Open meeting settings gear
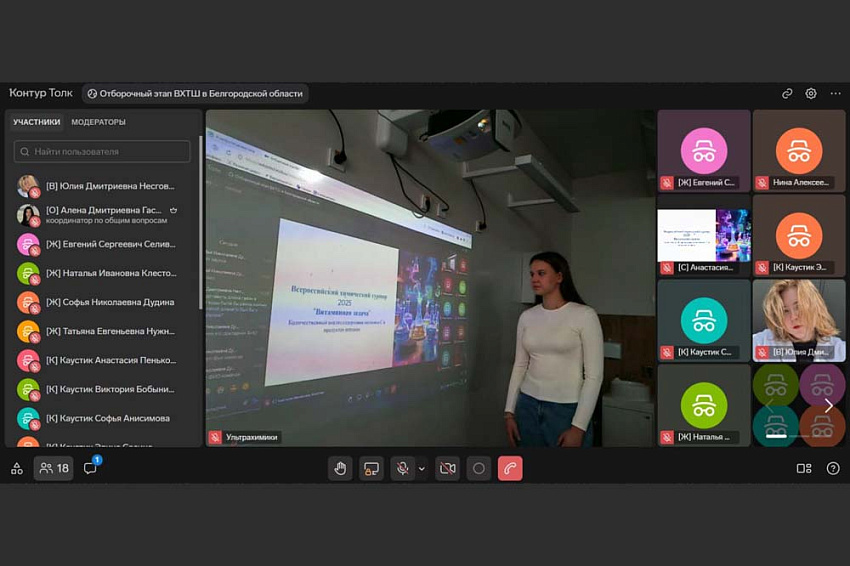Screen dimensions: 850x566 click(811, 93)
